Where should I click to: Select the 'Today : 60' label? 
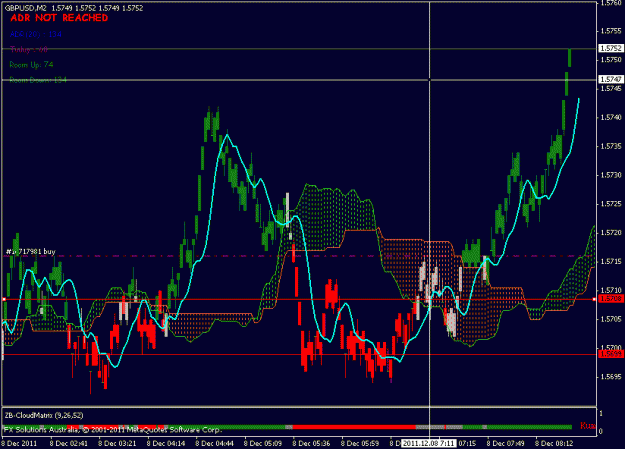point(29,49)
